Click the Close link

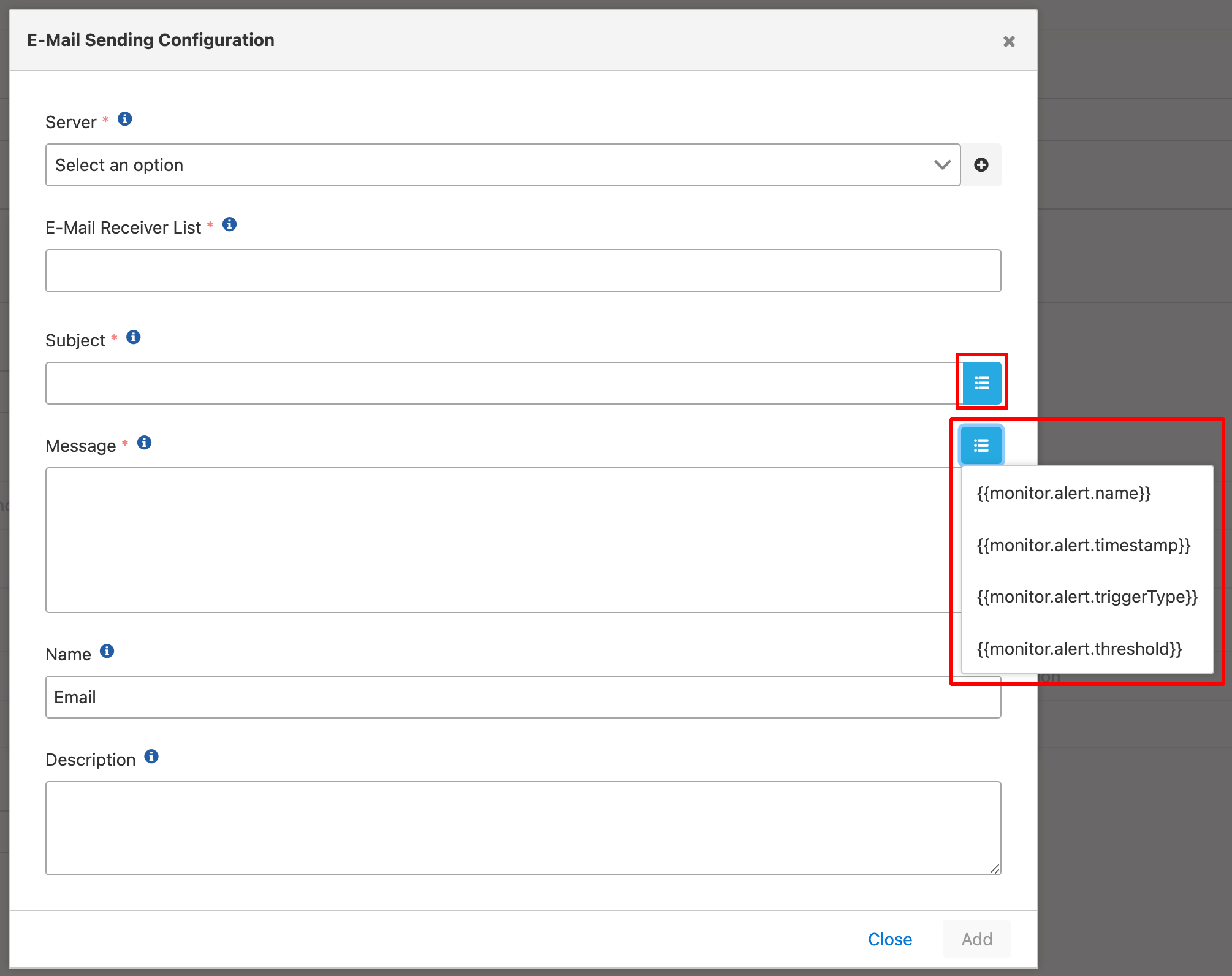pyautogui.click(x=889, y=939)
